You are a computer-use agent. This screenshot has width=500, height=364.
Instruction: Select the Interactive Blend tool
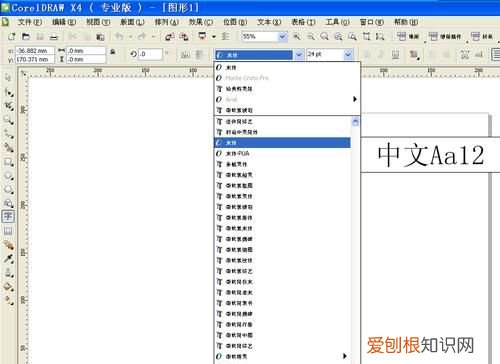[8, 245]
